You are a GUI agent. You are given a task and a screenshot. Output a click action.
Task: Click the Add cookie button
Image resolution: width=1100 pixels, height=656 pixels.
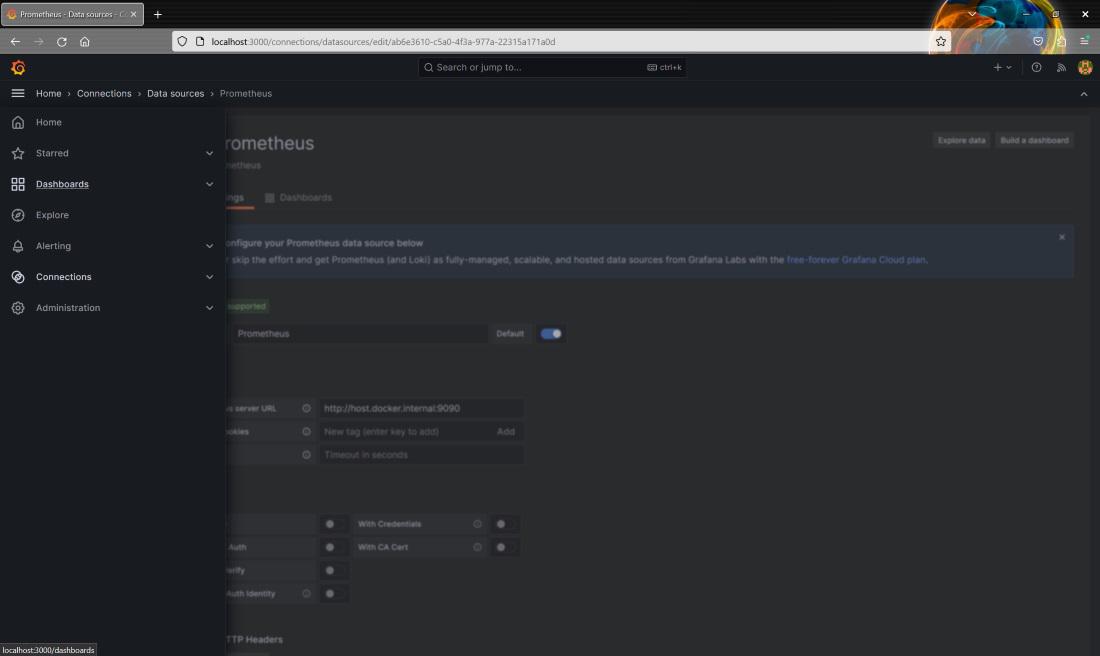pos(506,431)
